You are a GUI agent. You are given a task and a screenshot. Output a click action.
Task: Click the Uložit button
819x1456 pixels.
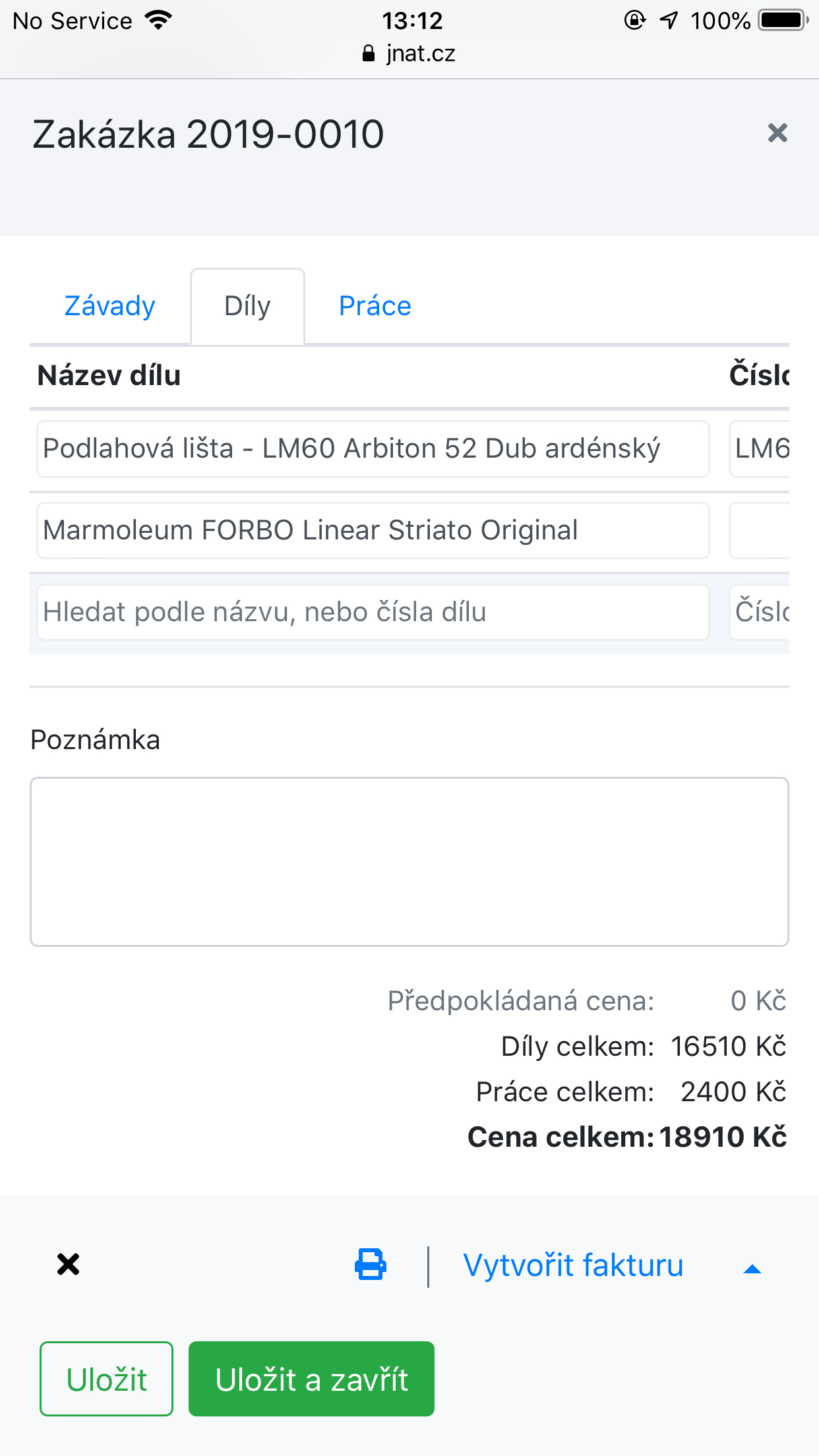[106, 1378]
